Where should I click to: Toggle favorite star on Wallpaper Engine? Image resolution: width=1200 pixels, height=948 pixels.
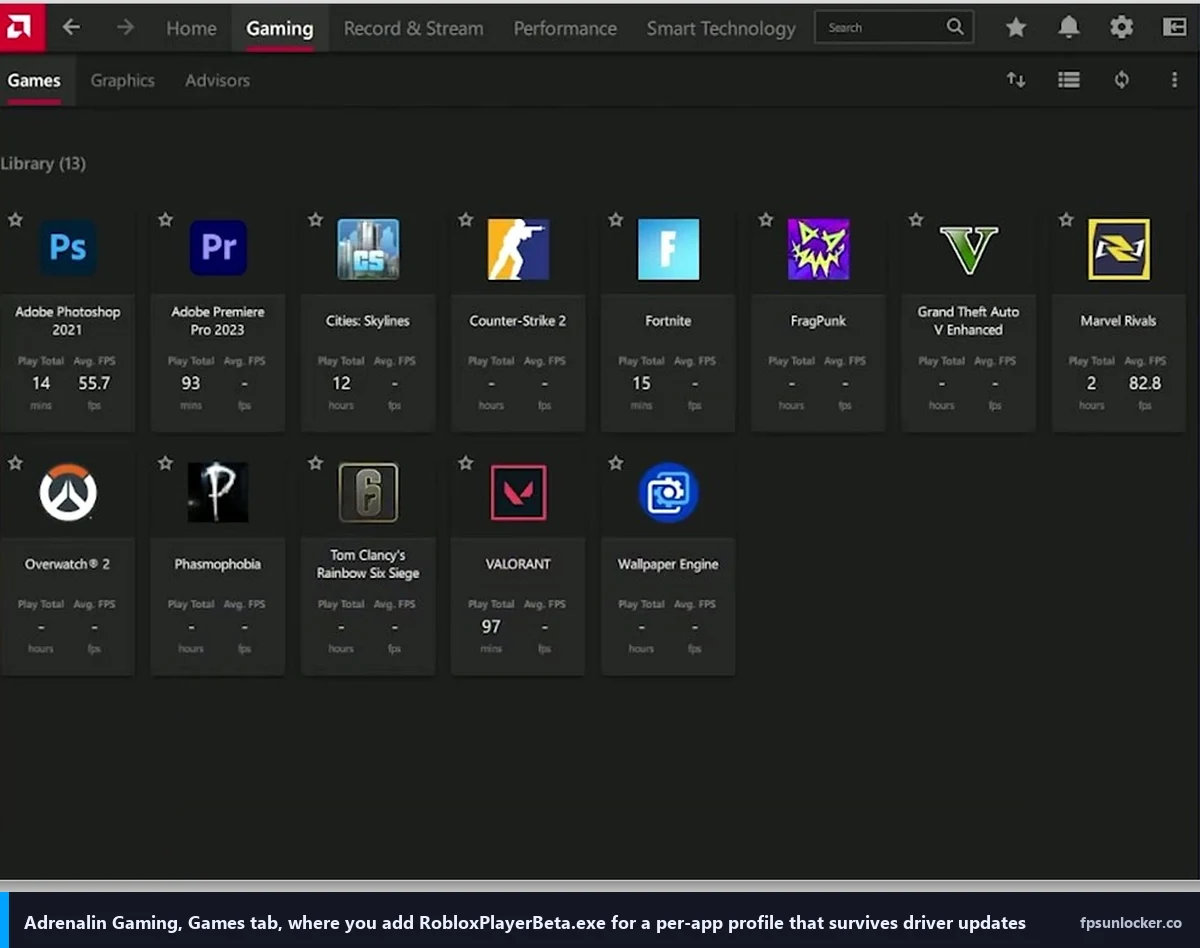615,463
